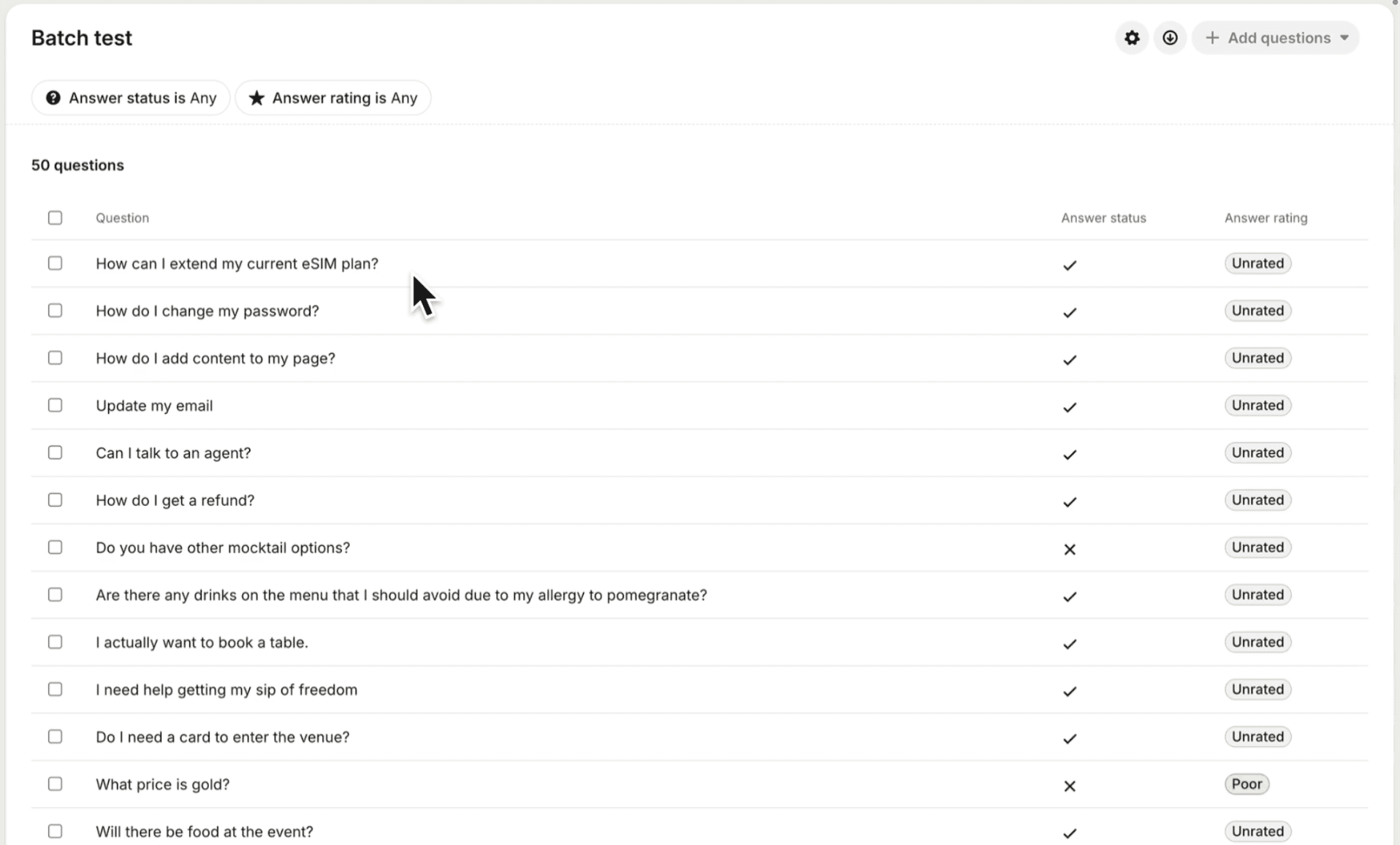The height and width of the screenshot is (845, 1400).
Task: Click the X status for mocktail question
Action: pyautogui.click(x=1069, y=549)
